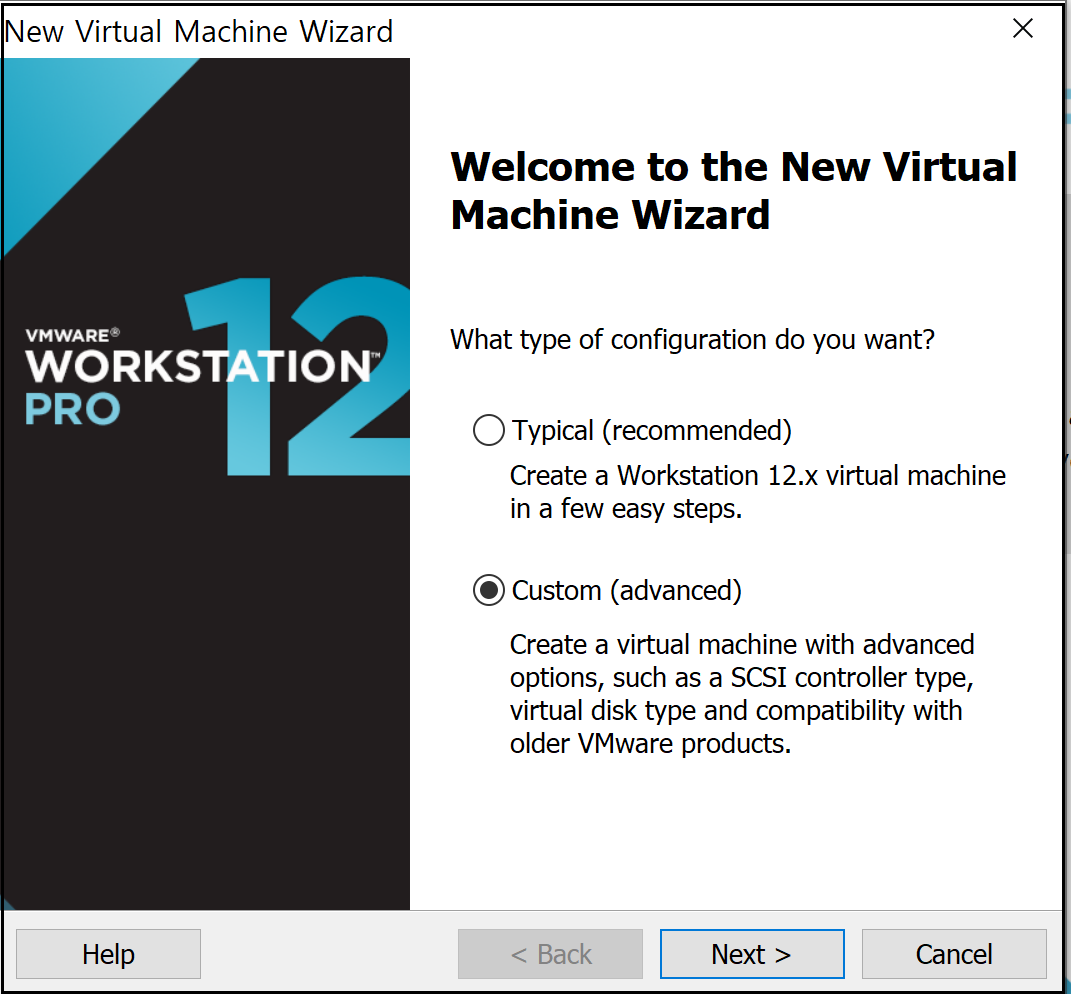The height and width of the screenshot is (994, 1071).
Task: Click the 'Create a Workstation 12.x virtual machine' description
Action: (757, 492)
